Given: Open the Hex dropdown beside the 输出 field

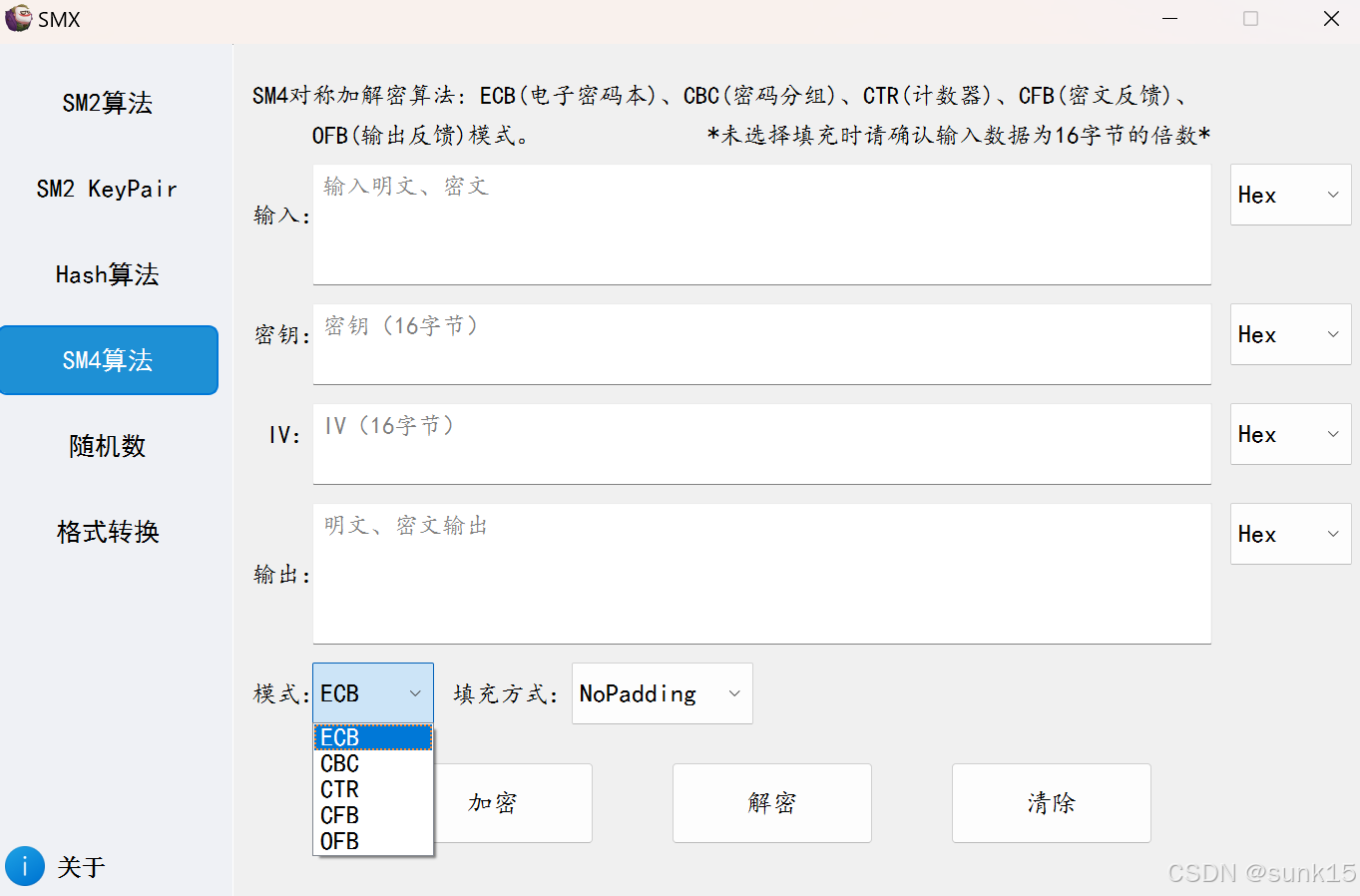Looking at the screenshot, I should [1290, 534].
